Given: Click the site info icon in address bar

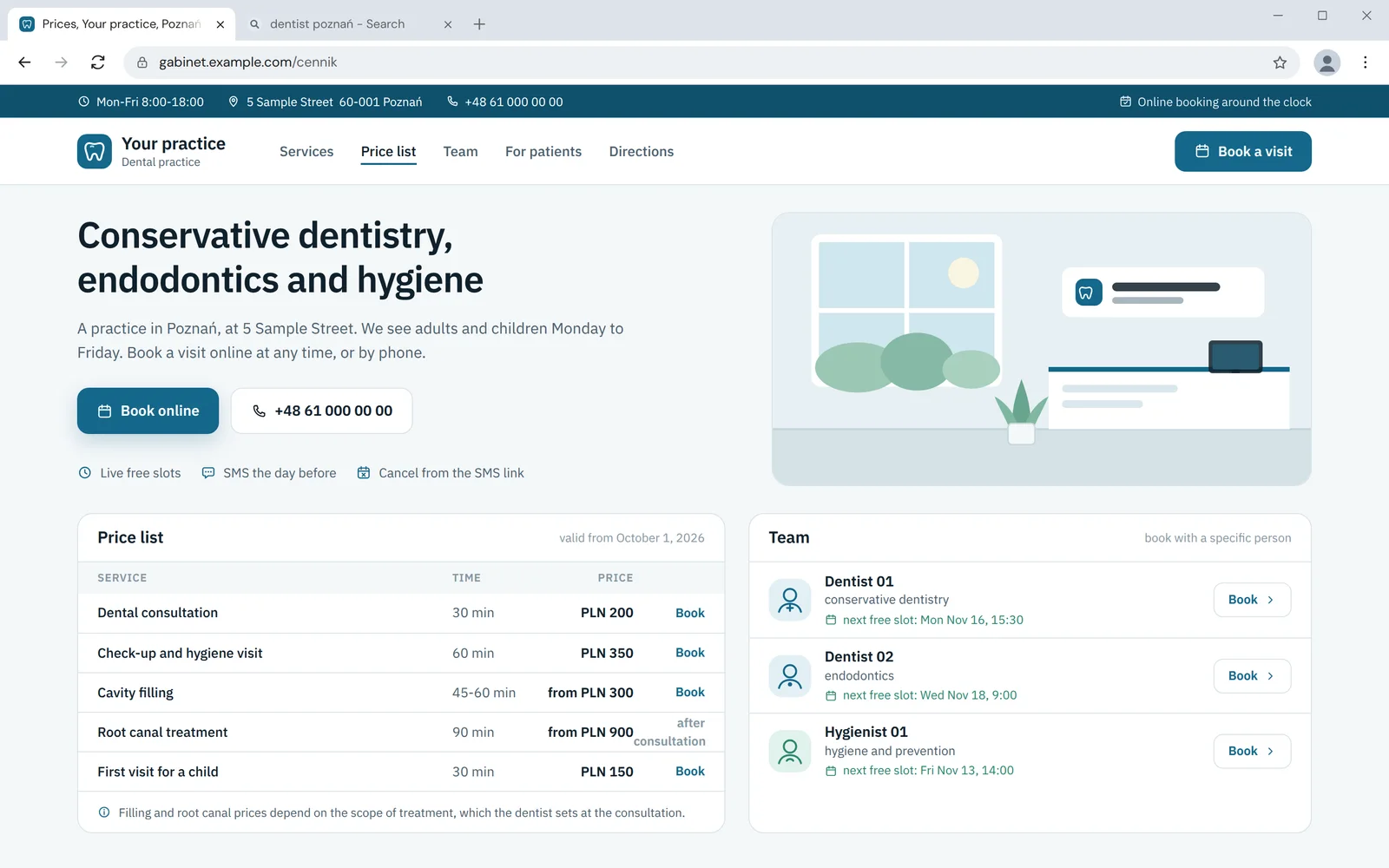Looking at the screenshot, I should (x=142, y=62).
